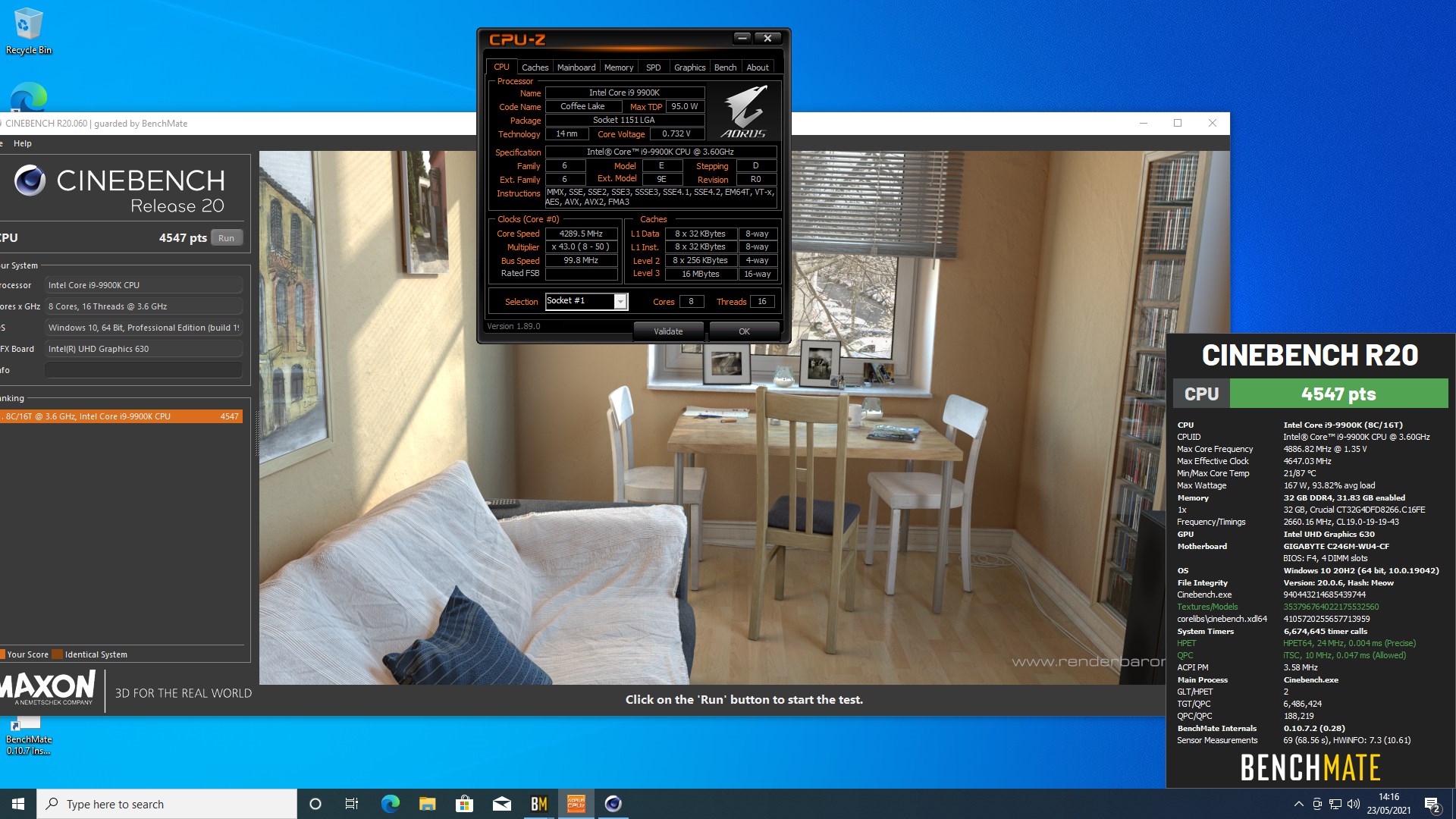
Task: Open File Explorer from the taskbar
Action: pos(427,804)
